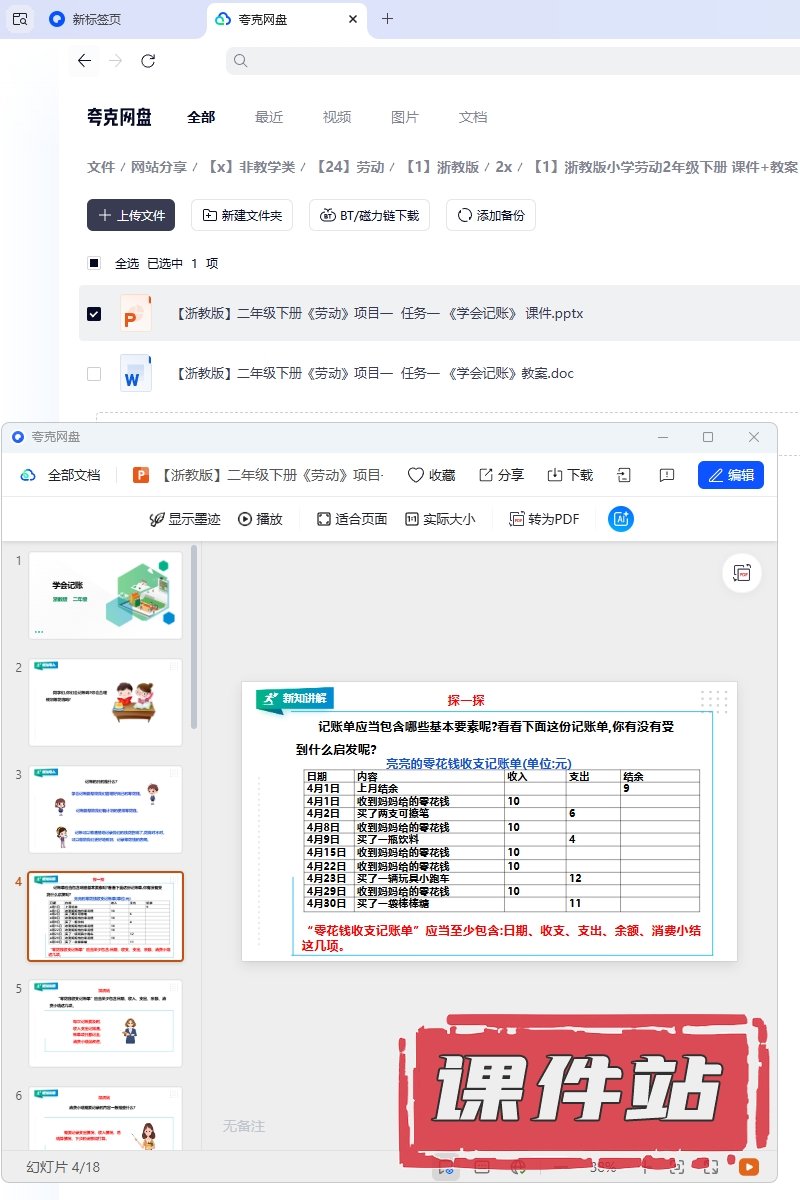This screenshot has width=800, height=1200.
Task: Click the feedback message icon beside 编辑
Action: tap(667, 475)
